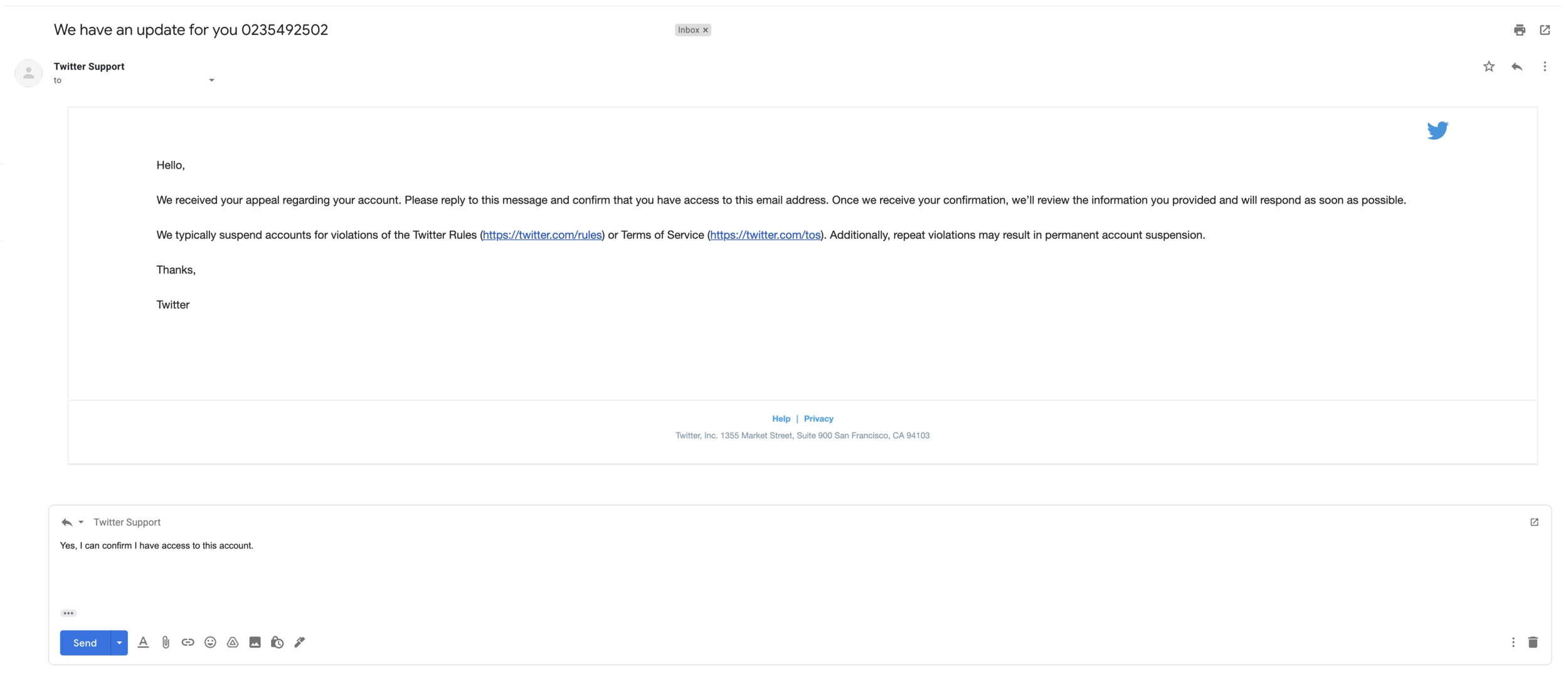Open the Twitter Terms of Service link

pos(765,235)
